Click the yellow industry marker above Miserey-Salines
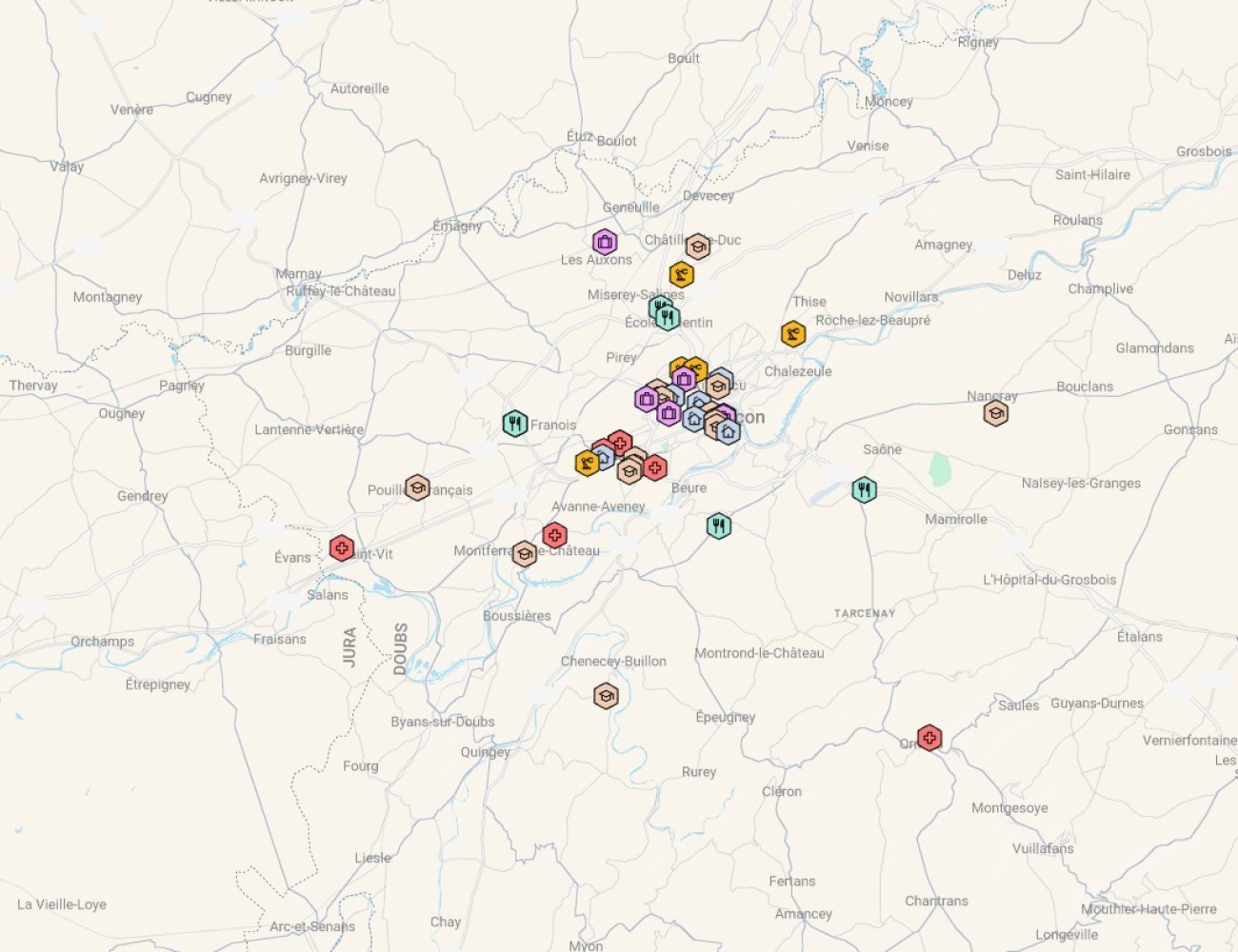Screen dimensions: 1238x952 tap(681, 275)
